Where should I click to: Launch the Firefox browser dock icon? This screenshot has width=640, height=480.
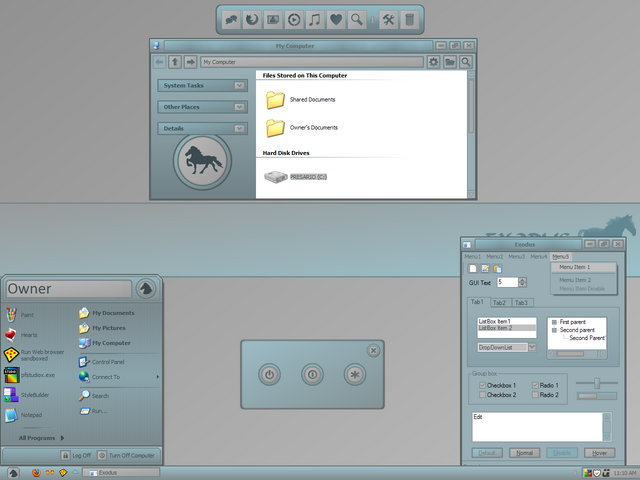[252, 20]
